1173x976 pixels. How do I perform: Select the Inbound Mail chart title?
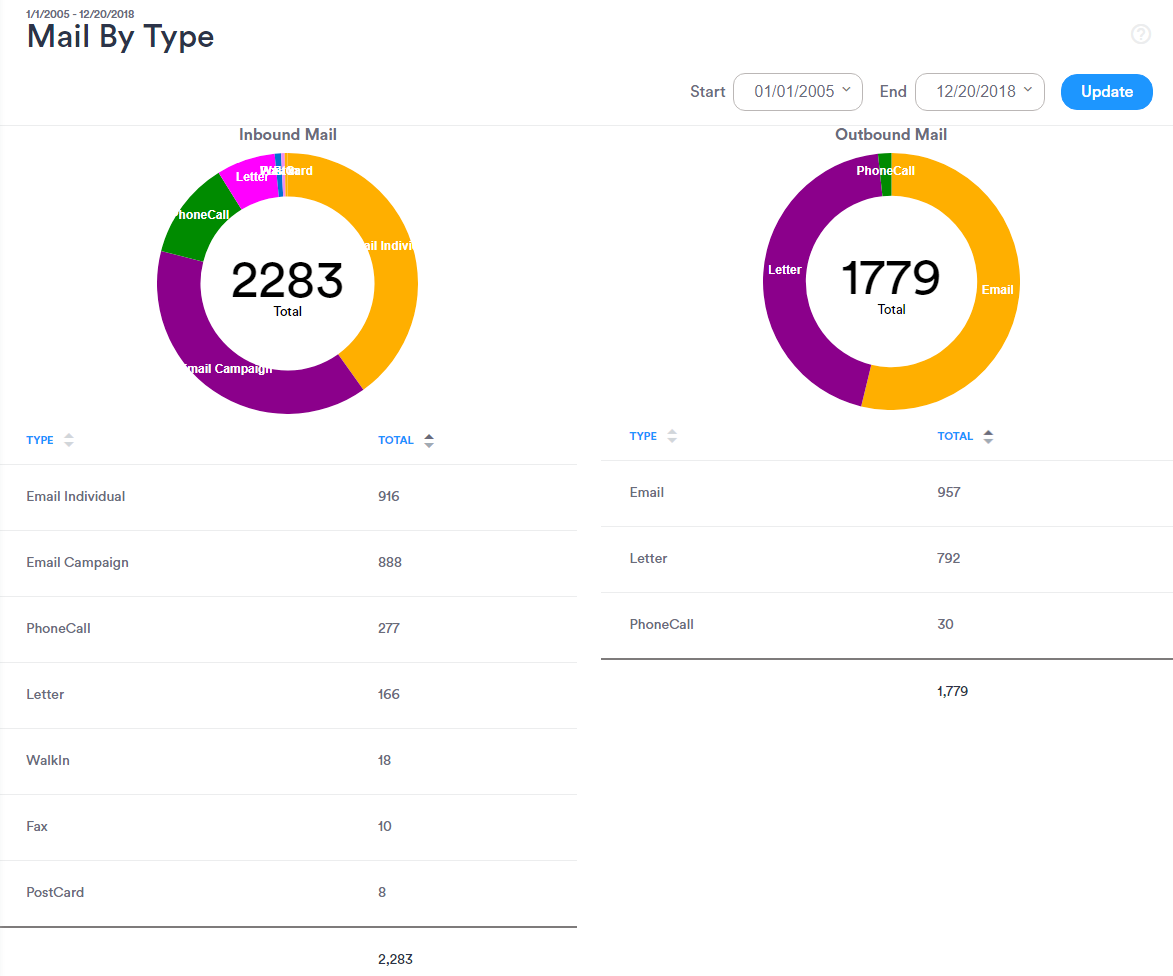[287, 134]
